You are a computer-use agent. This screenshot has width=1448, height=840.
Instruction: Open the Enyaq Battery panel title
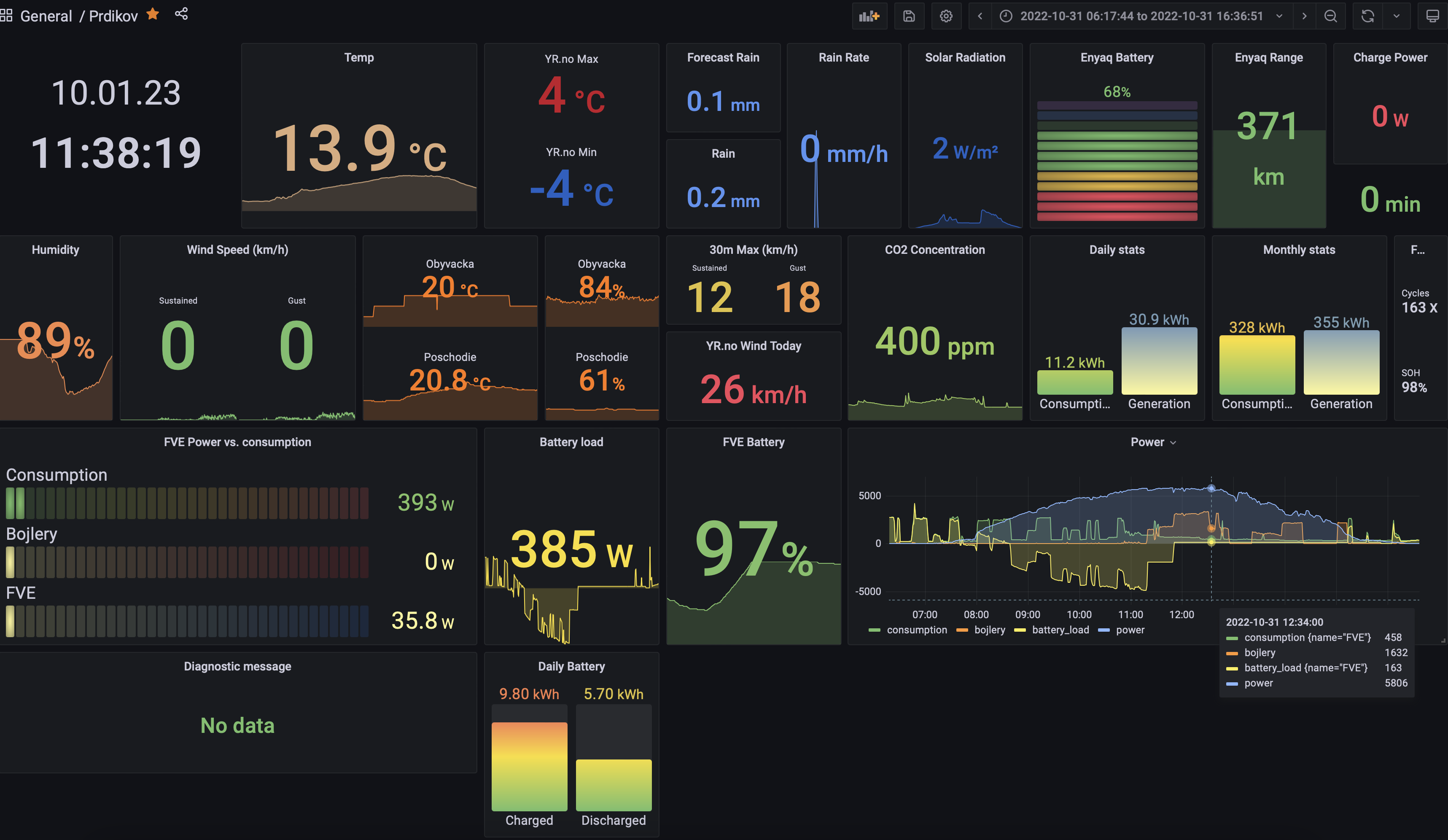(1117, 57)
